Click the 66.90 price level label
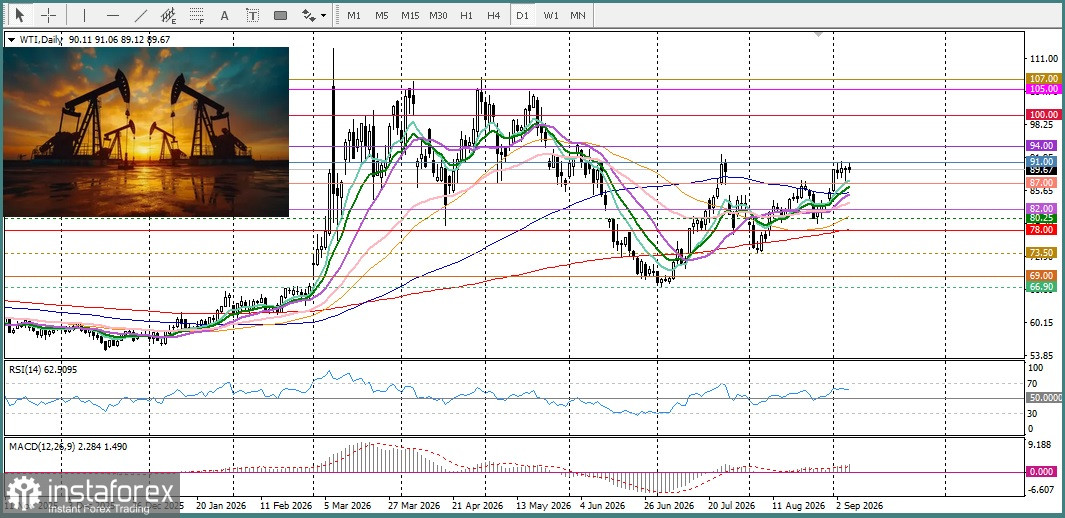The image size is (1065, 518). (x=1043, y=286)
